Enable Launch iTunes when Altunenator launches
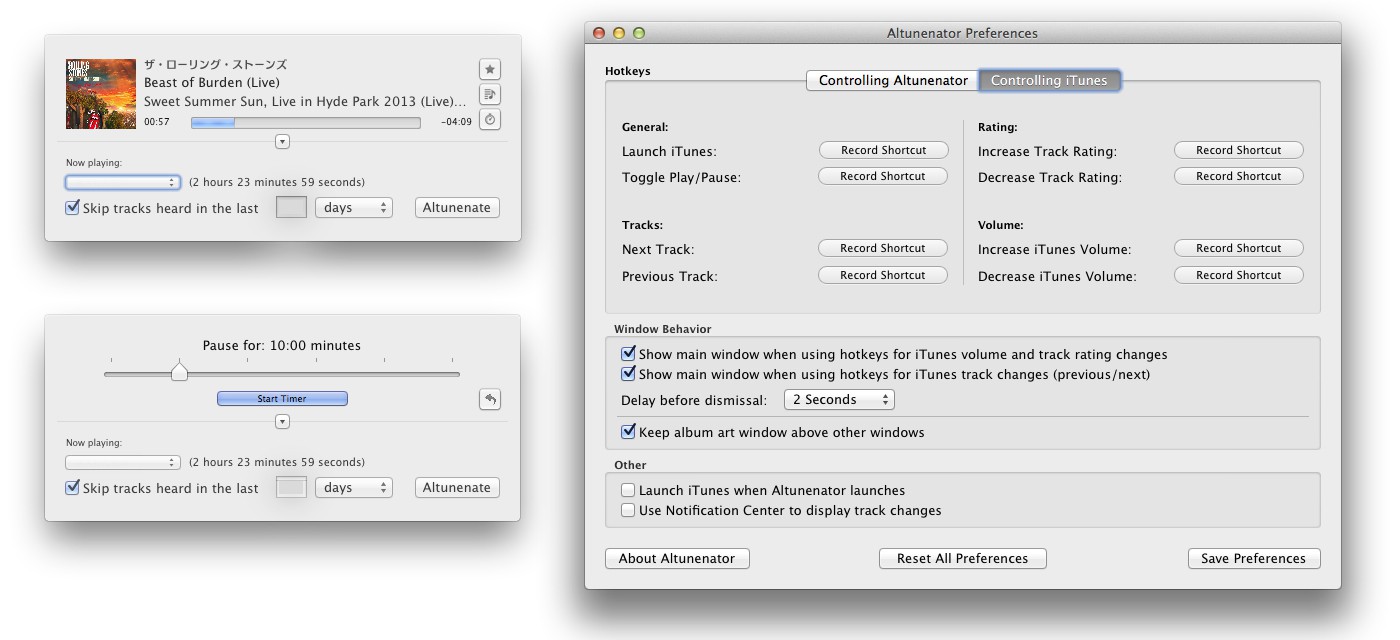This screenshot has height=640, width=1400. 628,490
